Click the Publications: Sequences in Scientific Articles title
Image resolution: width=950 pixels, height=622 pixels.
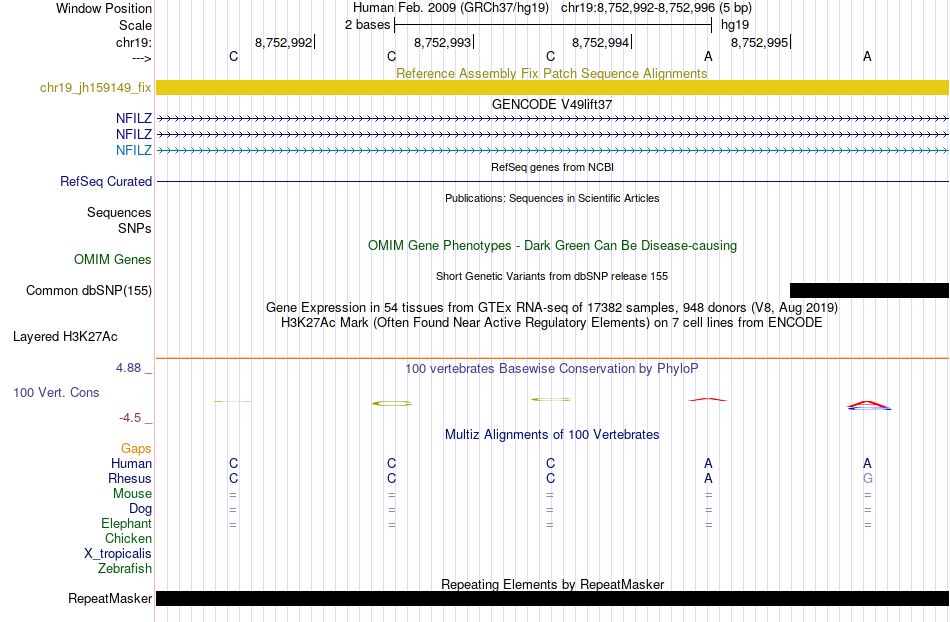[552, 198]
